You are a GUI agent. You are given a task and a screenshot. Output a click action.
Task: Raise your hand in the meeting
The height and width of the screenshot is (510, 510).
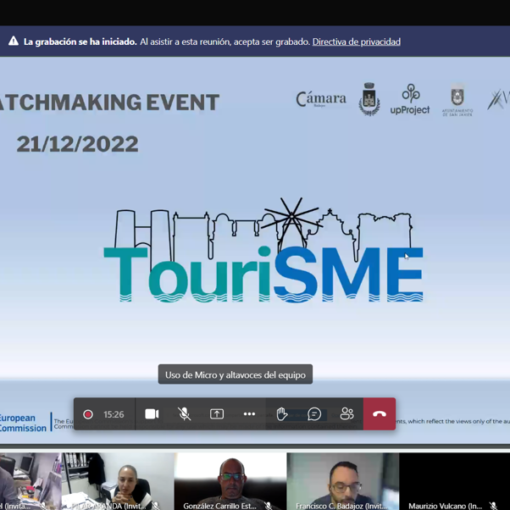point(282,414)
